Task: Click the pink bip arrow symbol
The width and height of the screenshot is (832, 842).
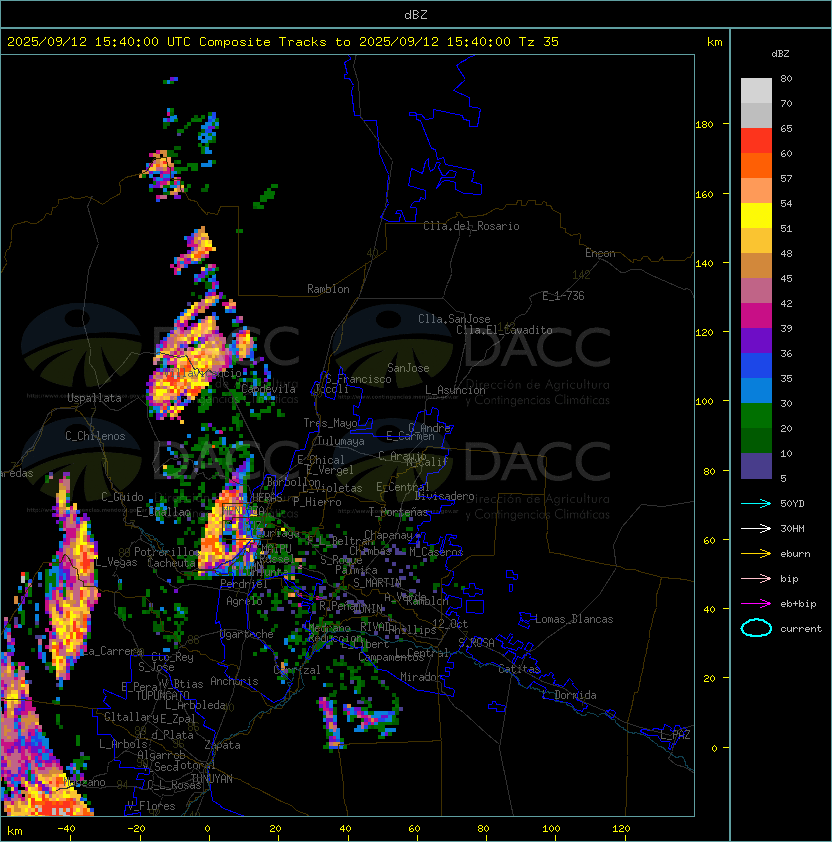Action: click(756, 578)
